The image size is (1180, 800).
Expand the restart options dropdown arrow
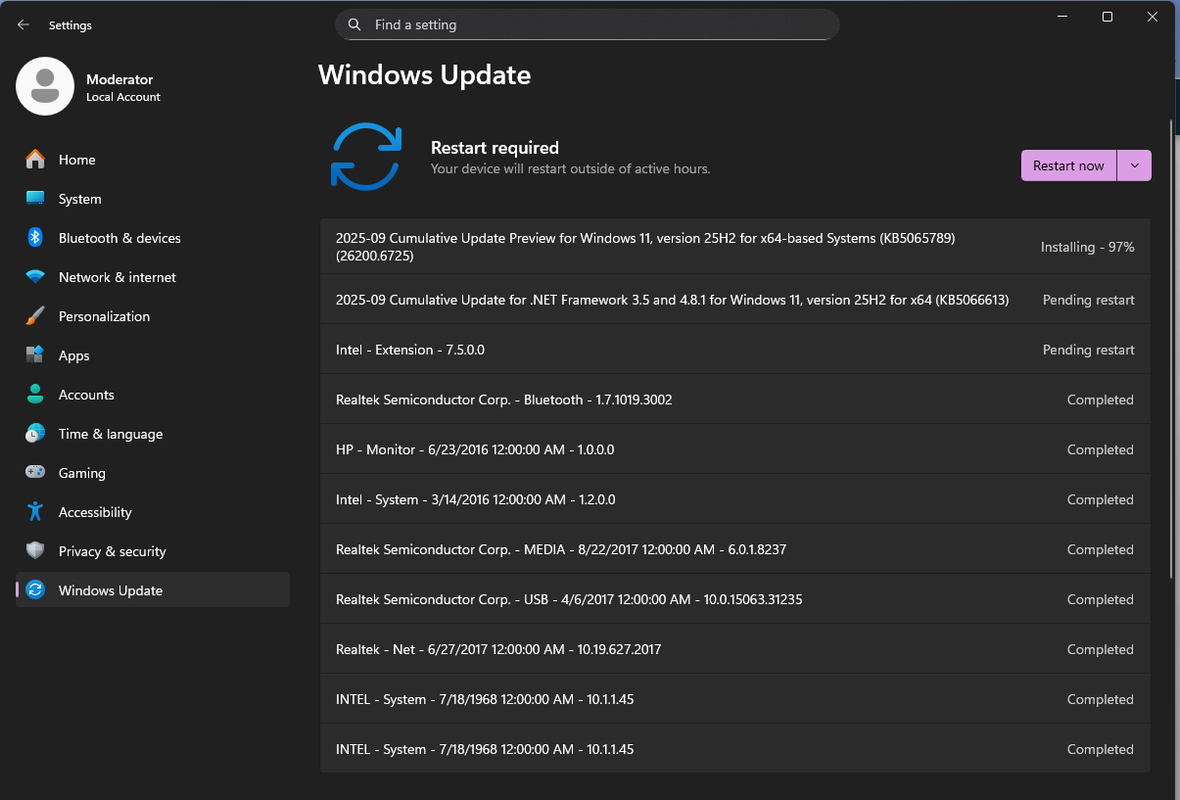(1134, 166)
